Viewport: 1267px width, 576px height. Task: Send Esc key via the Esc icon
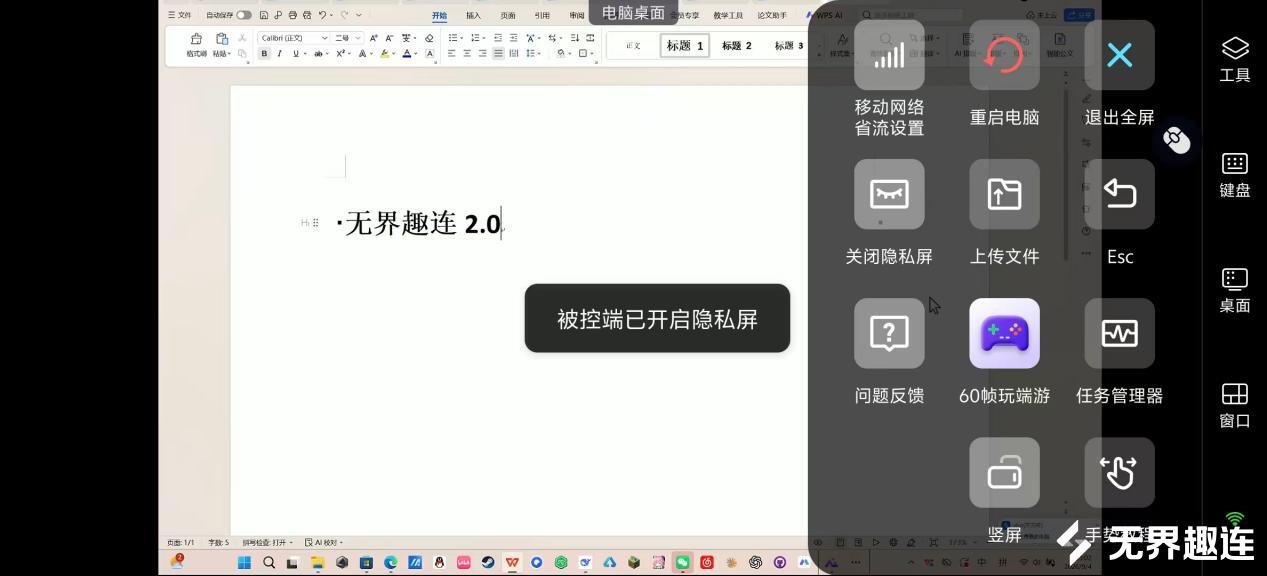click(1119, 194)
